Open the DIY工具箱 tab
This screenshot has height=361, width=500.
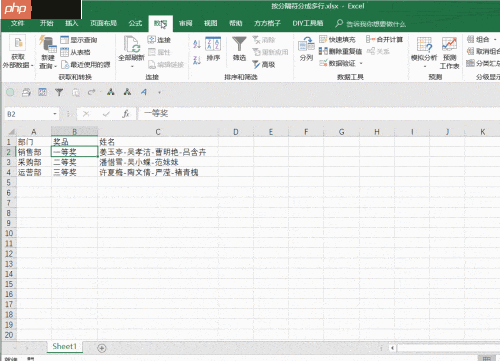(x=308, y=23)
